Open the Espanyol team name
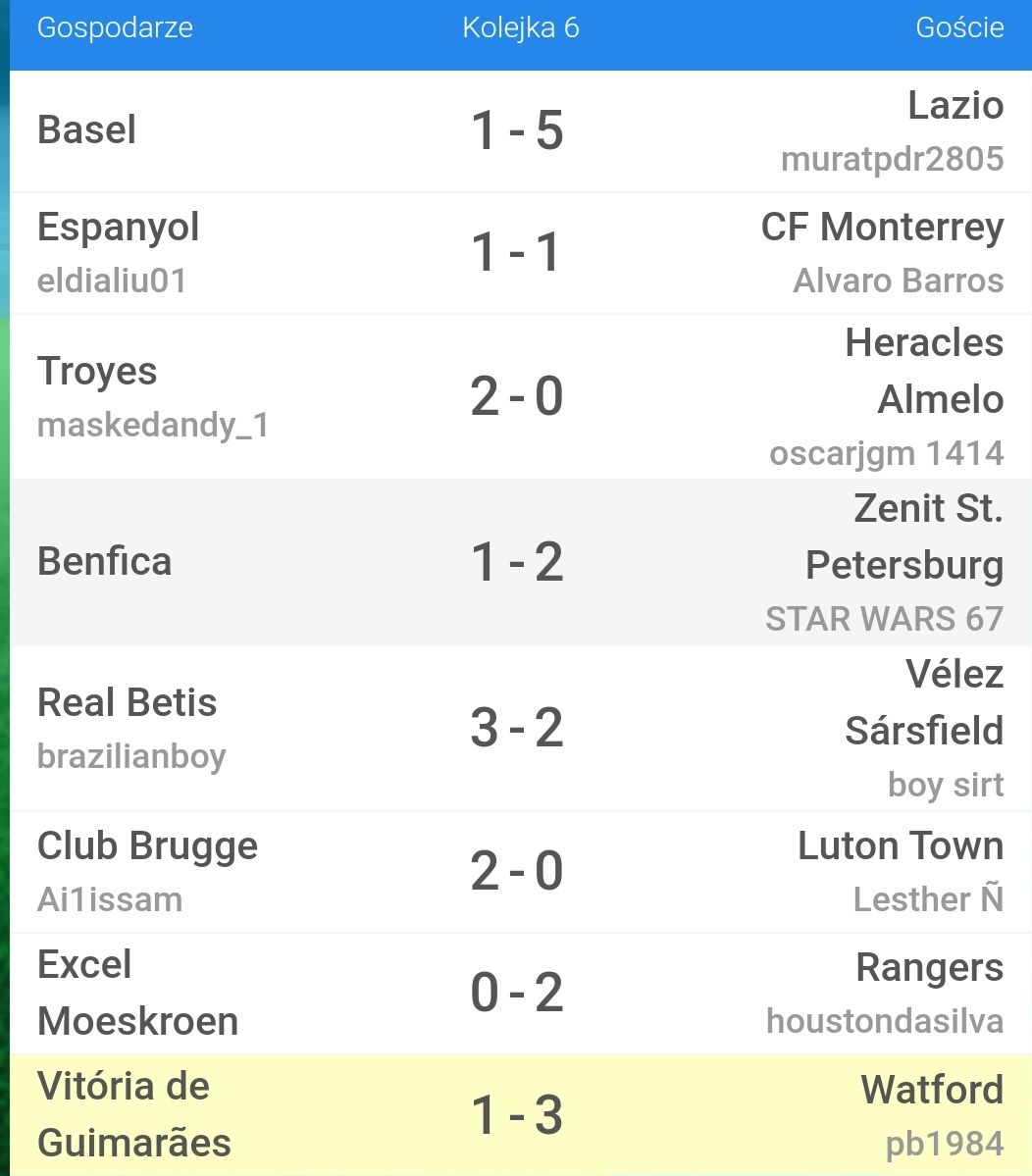The image size is (1032, 1176). point(119,228)
